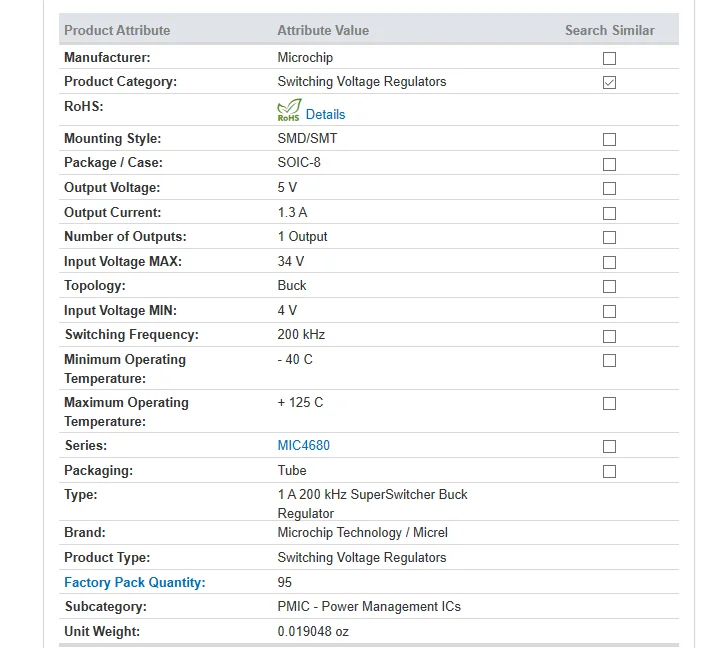Tick the Packaging checkbox

click(x=609, y=471)
